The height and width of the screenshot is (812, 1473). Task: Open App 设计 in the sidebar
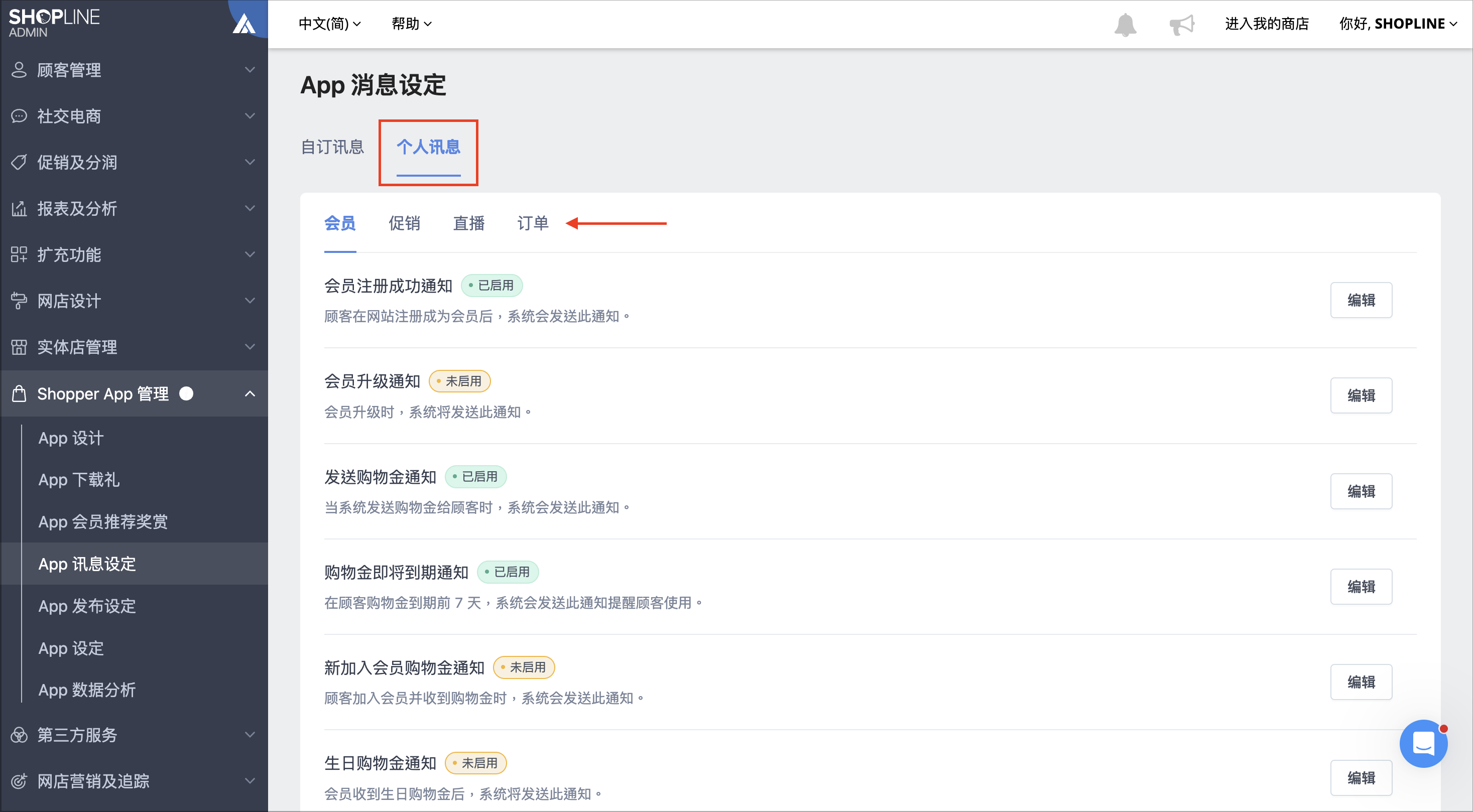click(x=71, y=438)
